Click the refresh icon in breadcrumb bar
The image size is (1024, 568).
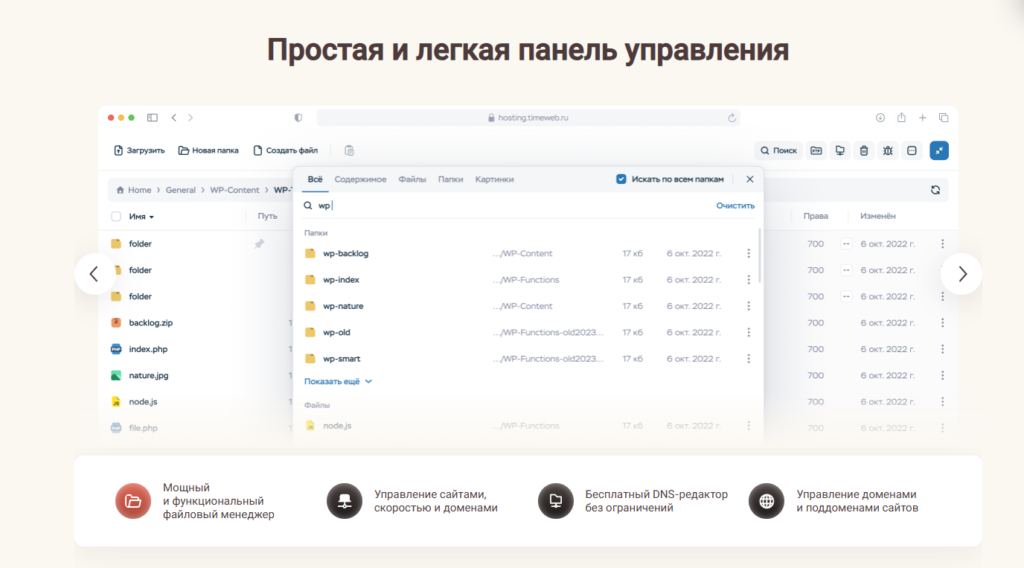coord(935,190)
